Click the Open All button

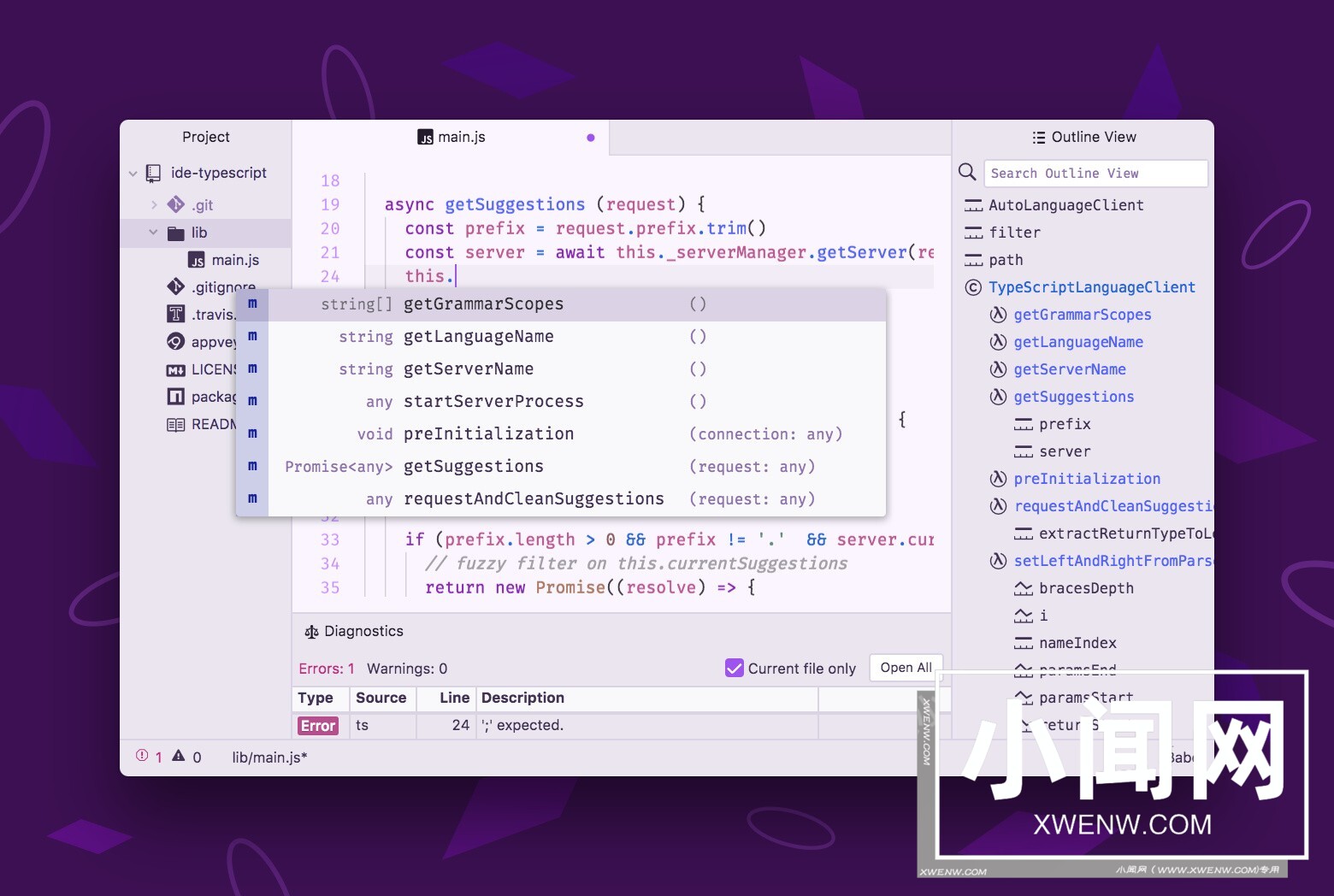click(x=906, y=668)
